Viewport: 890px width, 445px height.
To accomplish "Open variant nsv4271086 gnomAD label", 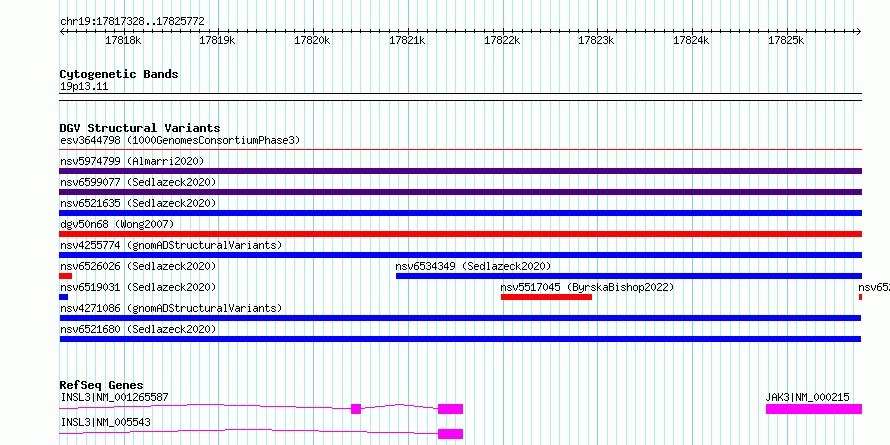I will 171,308.
